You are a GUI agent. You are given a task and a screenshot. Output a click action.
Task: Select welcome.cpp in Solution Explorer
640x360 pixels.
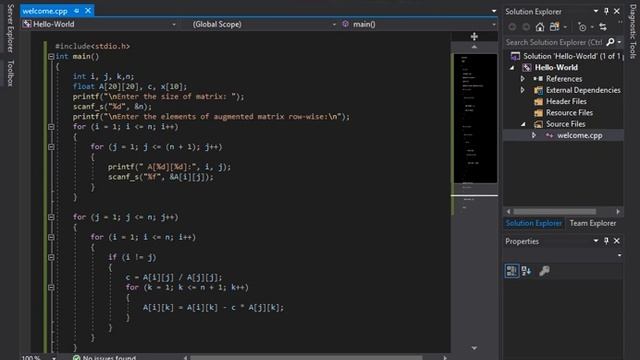pyautogui.click(x=579, y=136)
